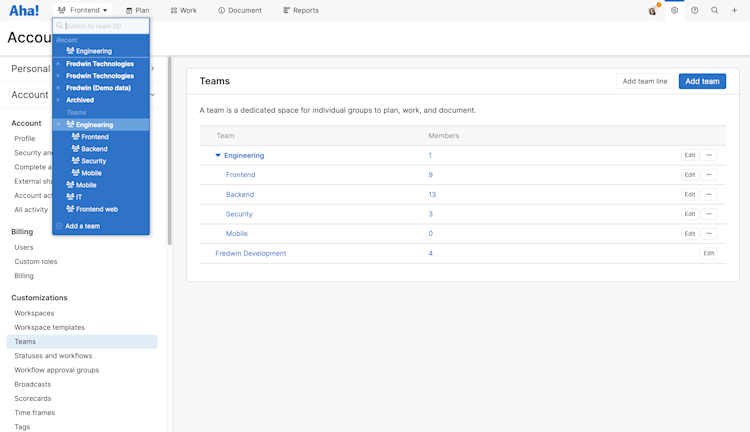The height and width of the screenshot is (432, 750).
Task: Collapse the Engineering team row in table
Action: click(x=218, y=156)
